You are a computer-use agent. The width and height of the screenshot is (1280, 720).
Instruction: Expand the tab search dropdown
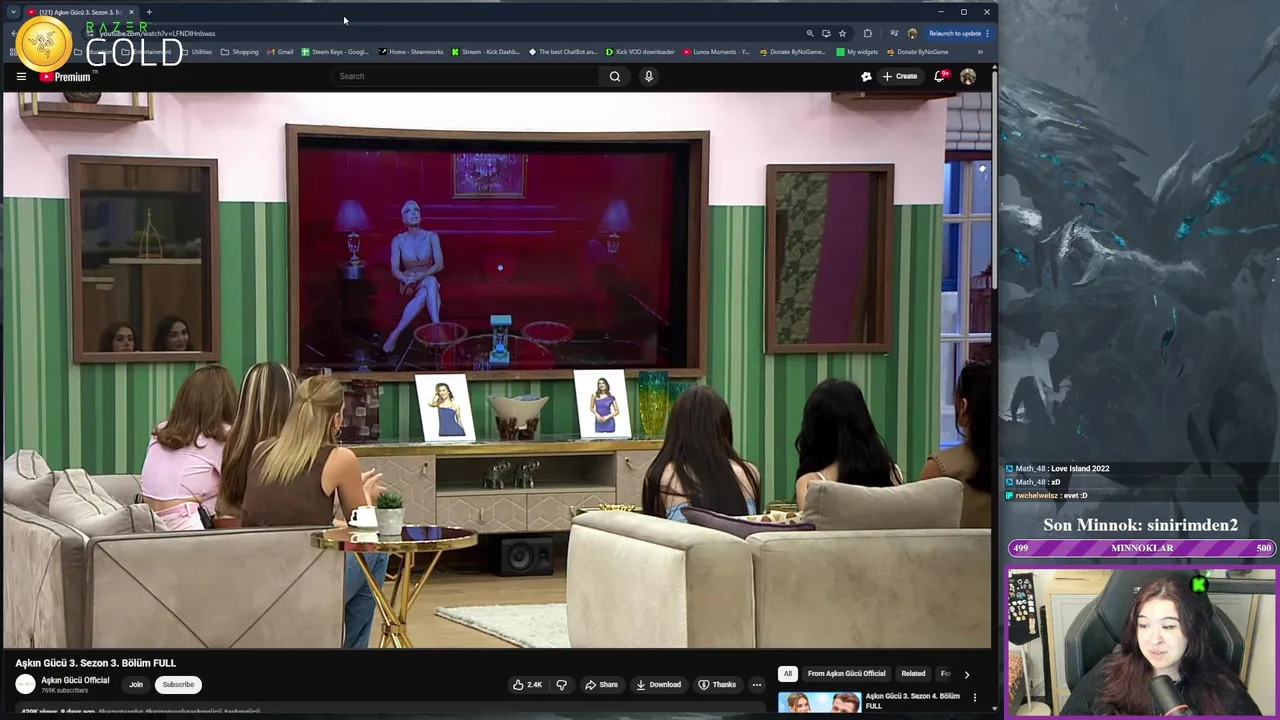point(13,12)
